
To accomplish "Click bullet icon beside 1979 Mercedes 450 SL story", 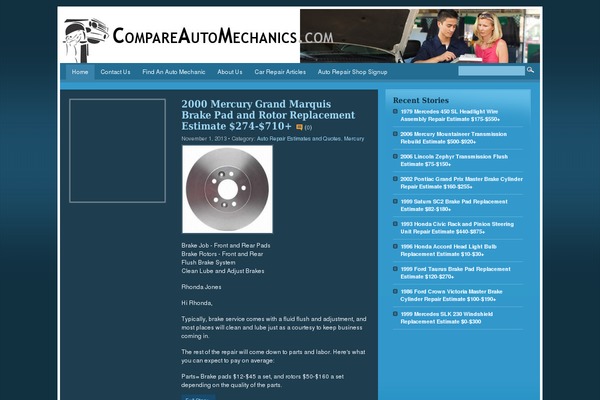I will 395,111.
